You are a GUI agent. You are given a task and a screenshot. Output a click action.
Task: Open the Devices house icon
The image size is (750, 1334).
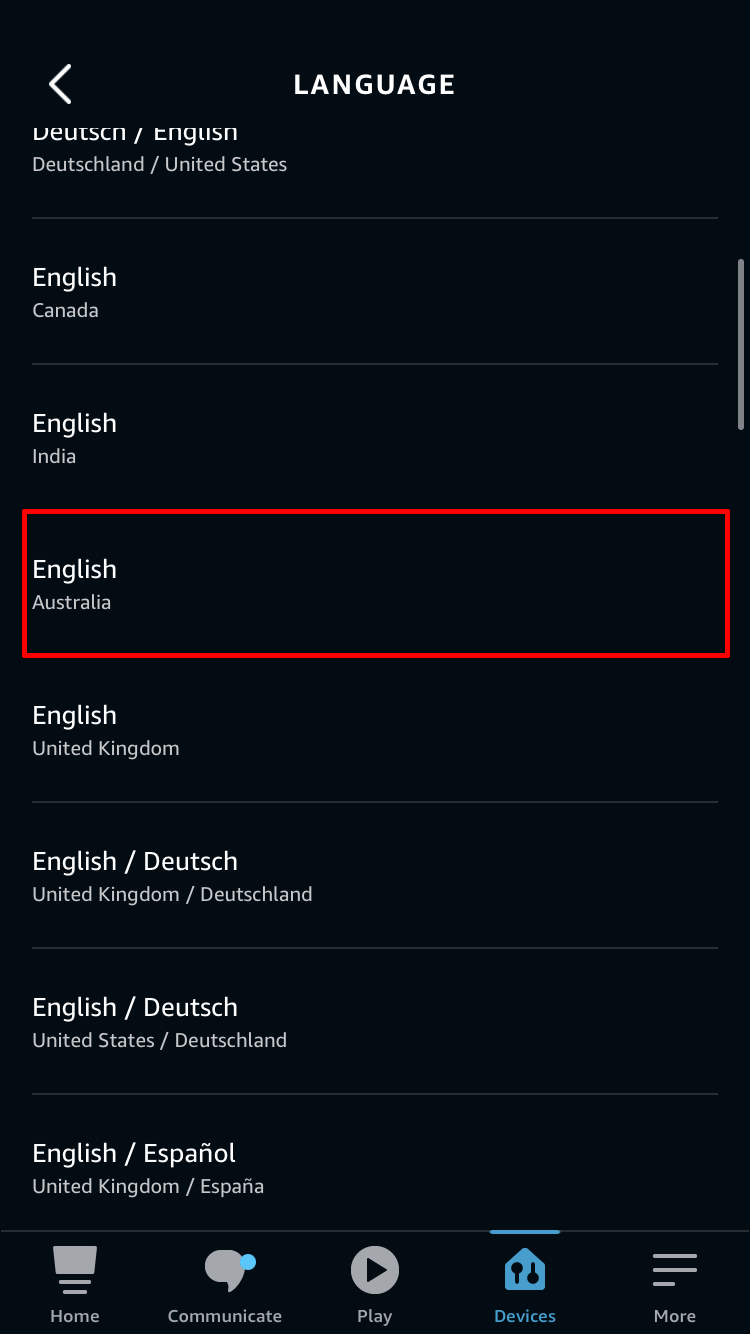[525, 1269]
